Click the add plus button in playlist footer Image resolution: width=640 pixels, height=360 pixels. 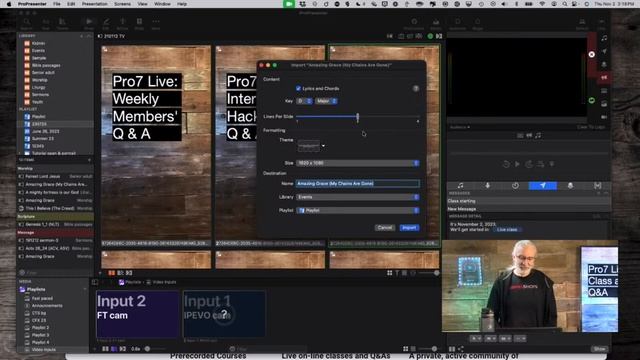(89, 160)
